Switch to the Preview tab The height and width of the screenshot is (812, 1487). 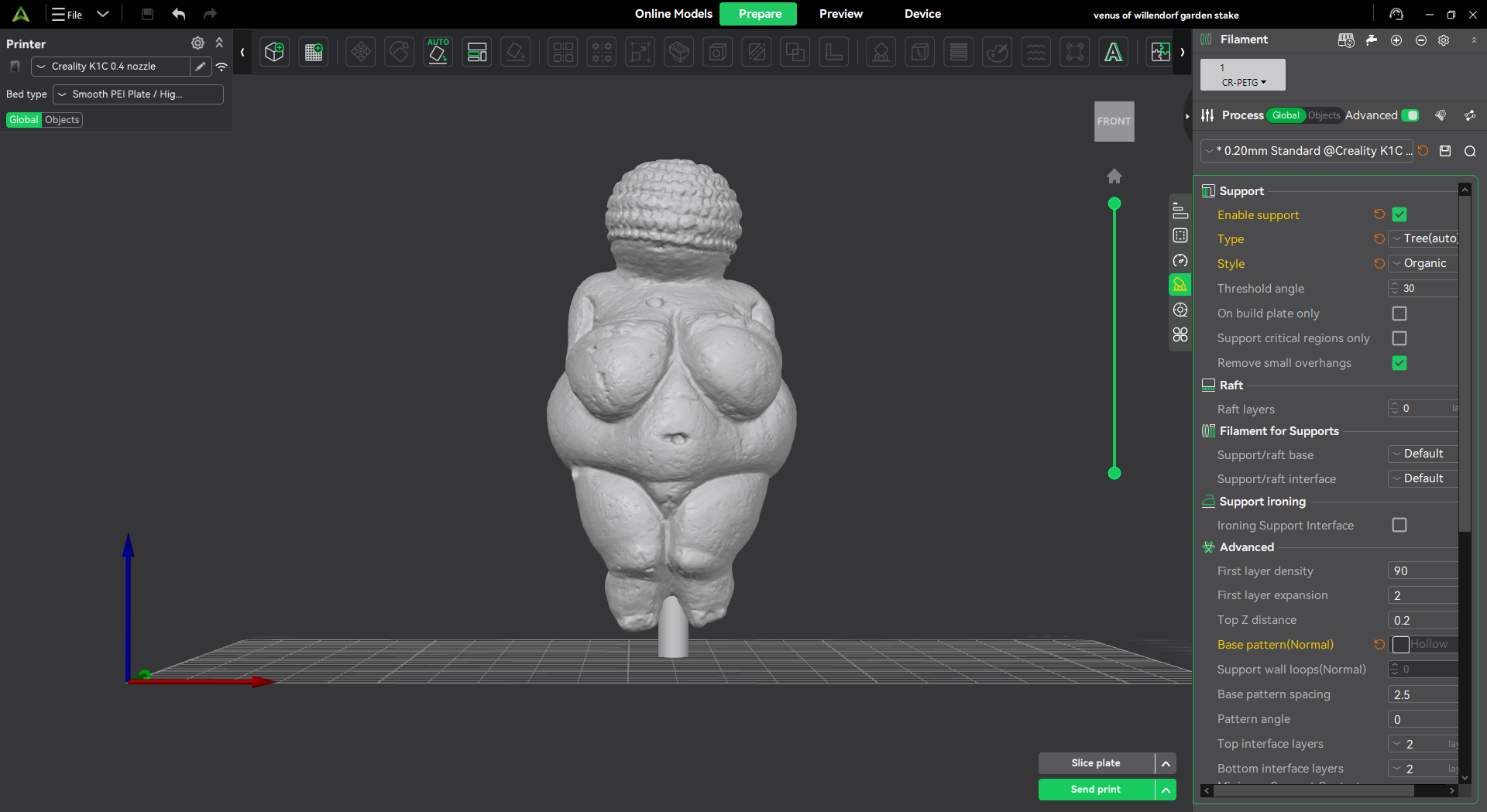(x=840, y=14)
